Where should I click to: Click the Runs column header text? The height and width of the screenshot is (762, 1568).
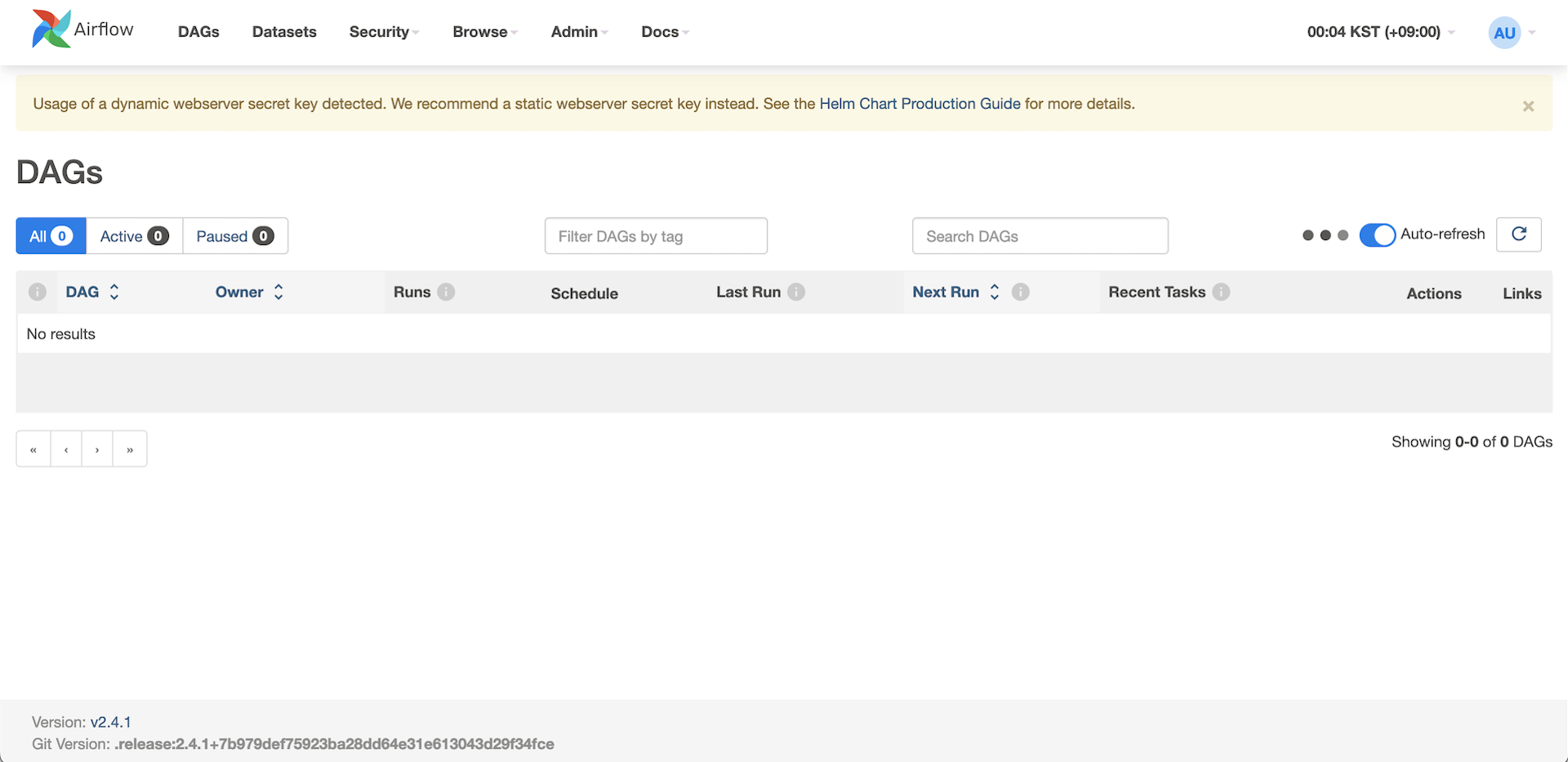click(x=412, y=292)
